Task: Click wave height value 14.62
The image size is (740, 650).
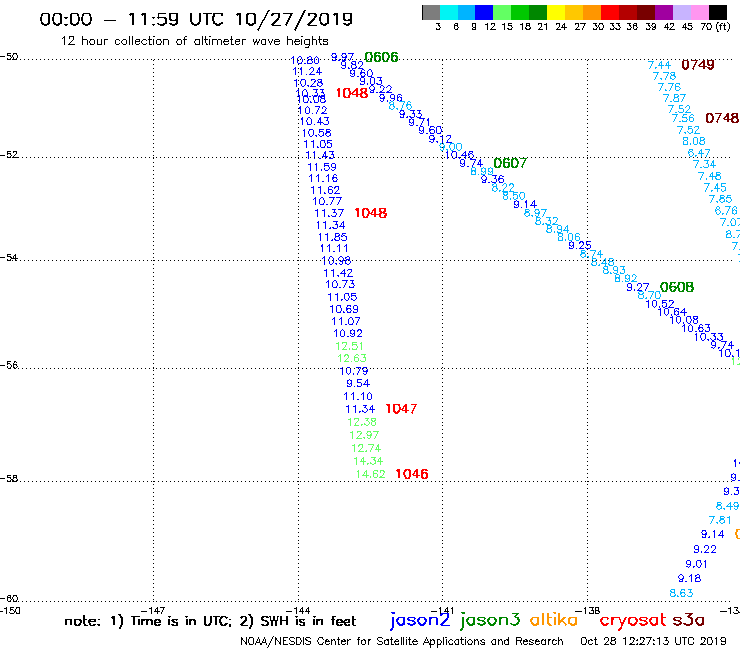Action: [x=370, y=474]
